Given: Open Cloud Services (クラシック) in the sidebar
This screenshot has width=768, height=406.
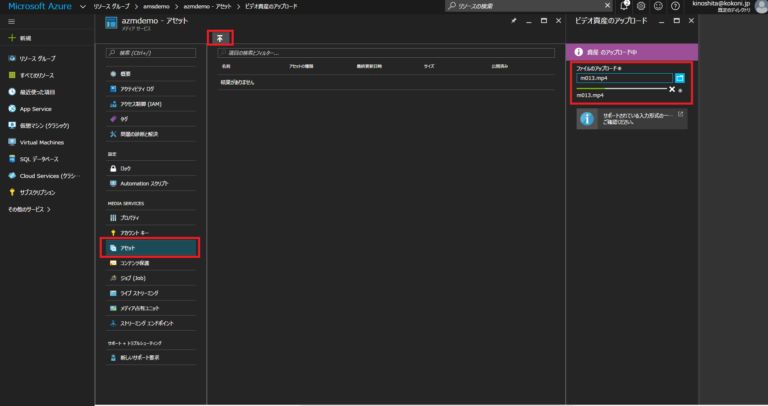Looking at the screenshot, I should [49, 175].
